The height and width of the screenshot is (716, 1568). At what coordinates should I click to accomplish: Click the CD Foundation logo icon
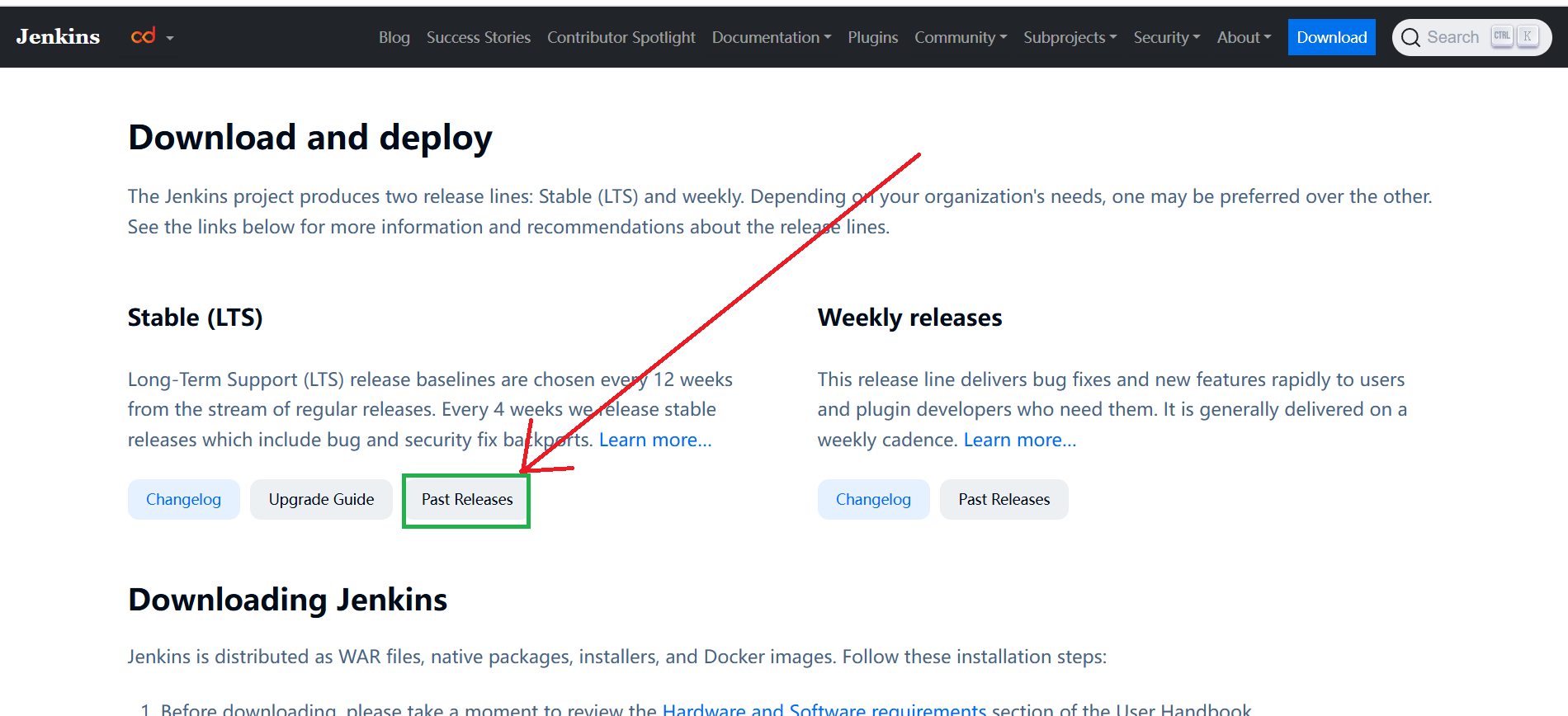click(143, 36)
